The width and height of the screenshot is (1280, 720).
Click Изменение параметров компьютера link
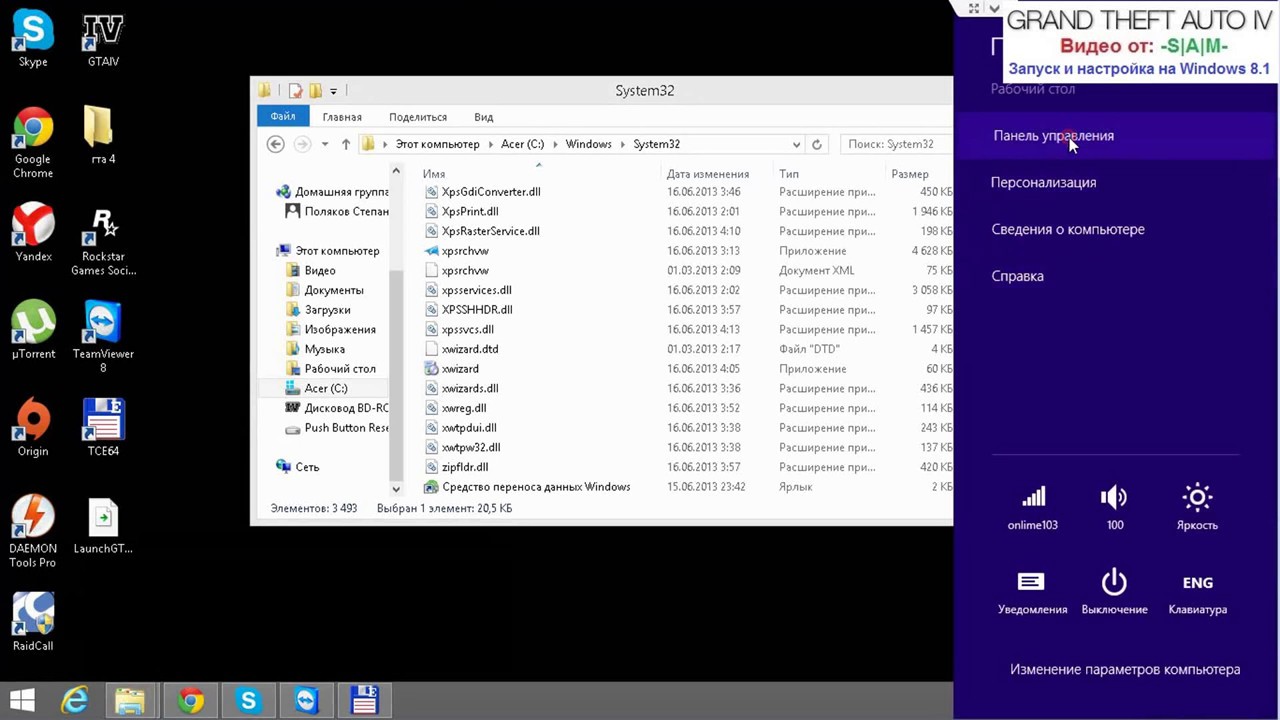click(1125, 670)
